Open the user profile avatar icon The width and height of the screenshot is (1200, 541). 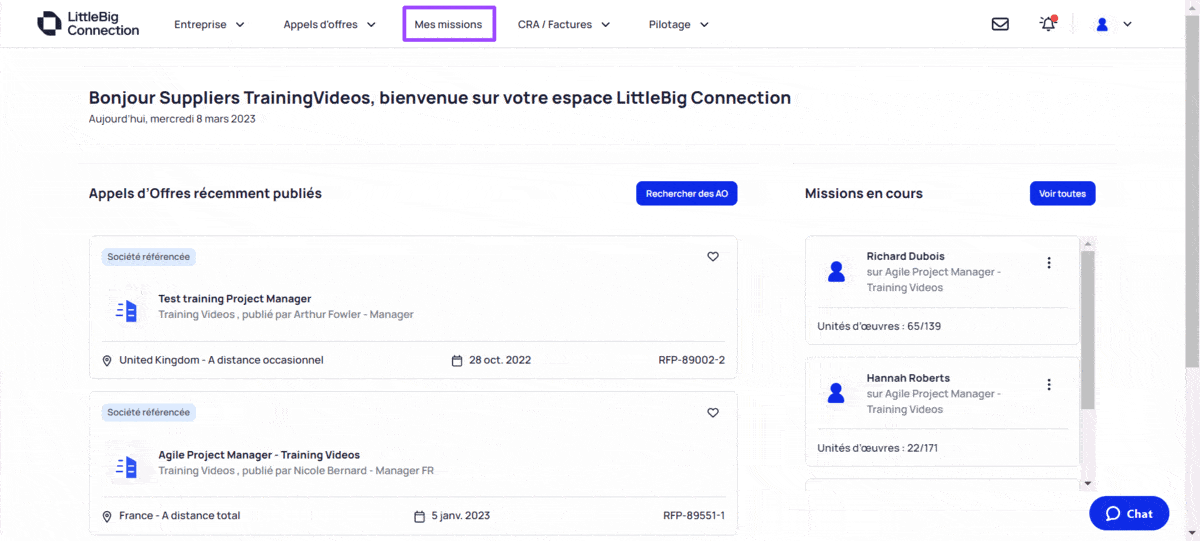1102,24
